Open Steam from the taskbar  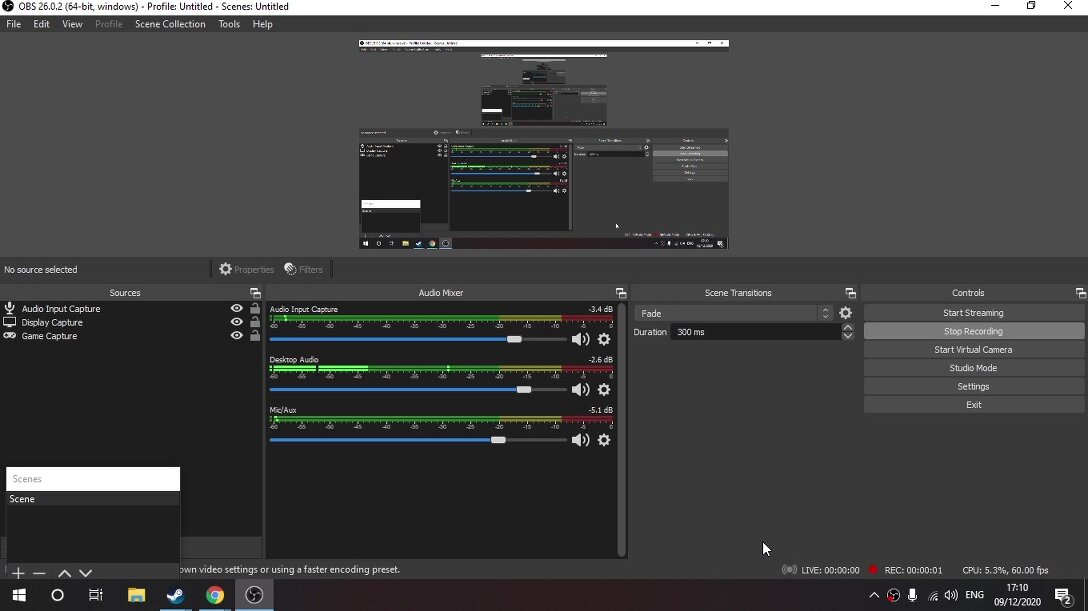(x=175, y=596)
